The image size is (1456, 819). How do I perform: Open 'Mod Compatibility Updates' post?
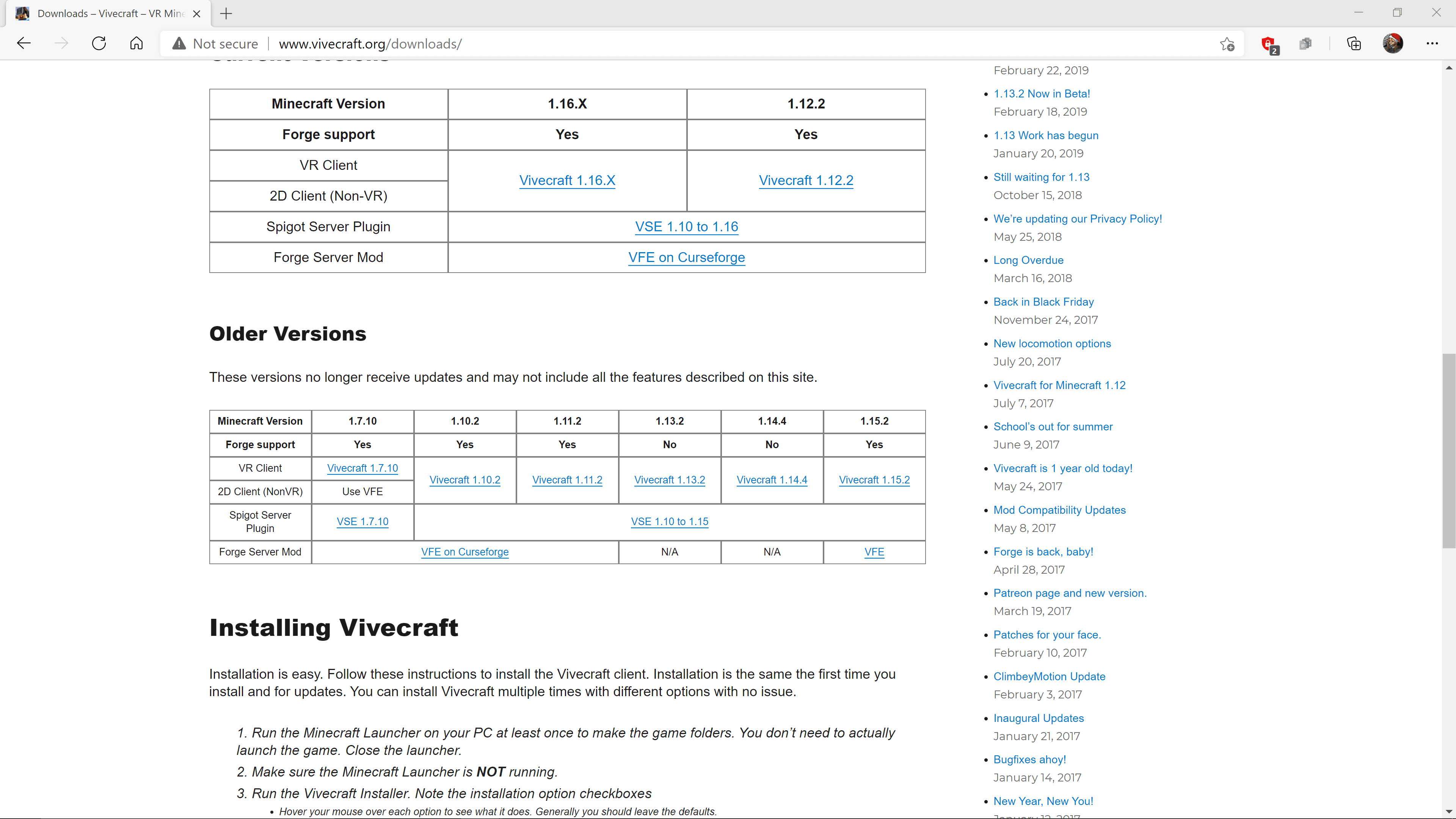(x=1059, y=510)
